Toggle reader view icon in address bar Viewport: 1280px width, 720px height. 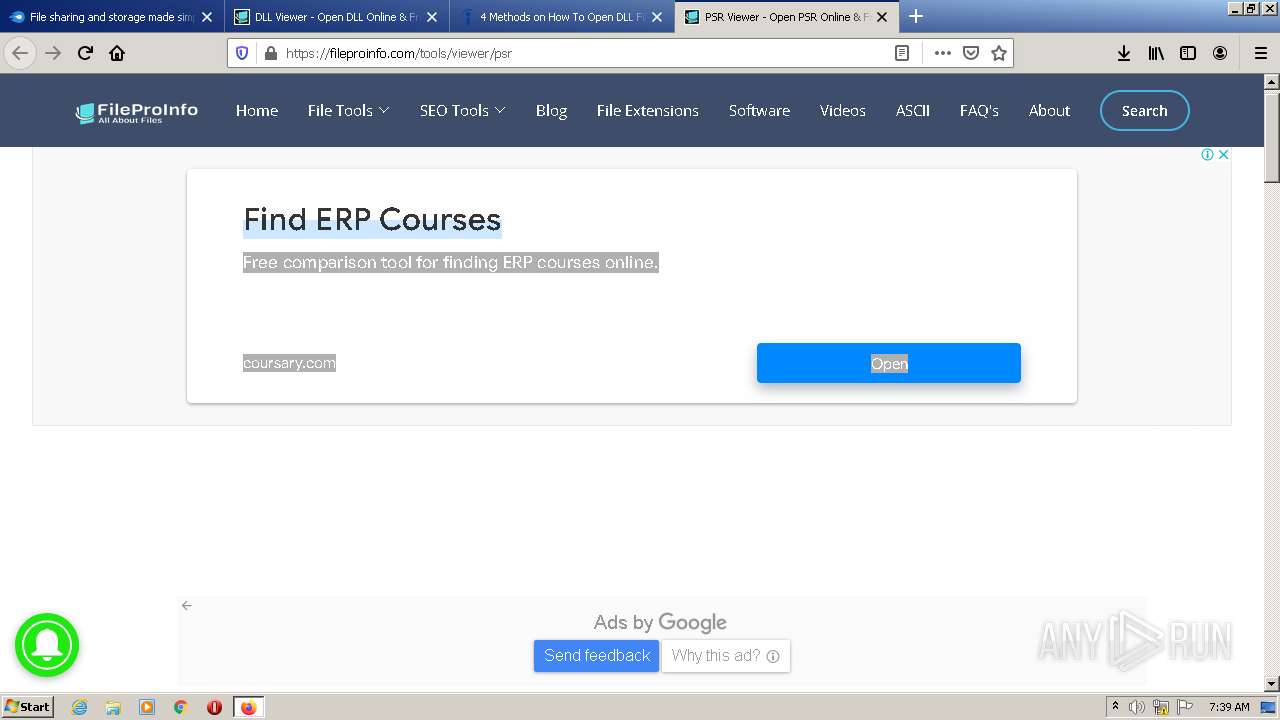(x=902, y=53)
